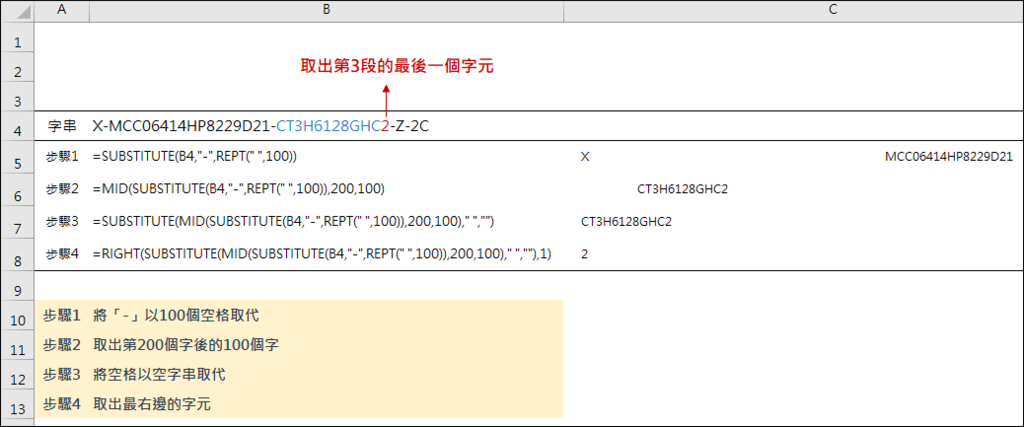The height and width of the screenshot is (427, 1024).
Task: Select result X in row 5
Action: (x=584, y=157)
